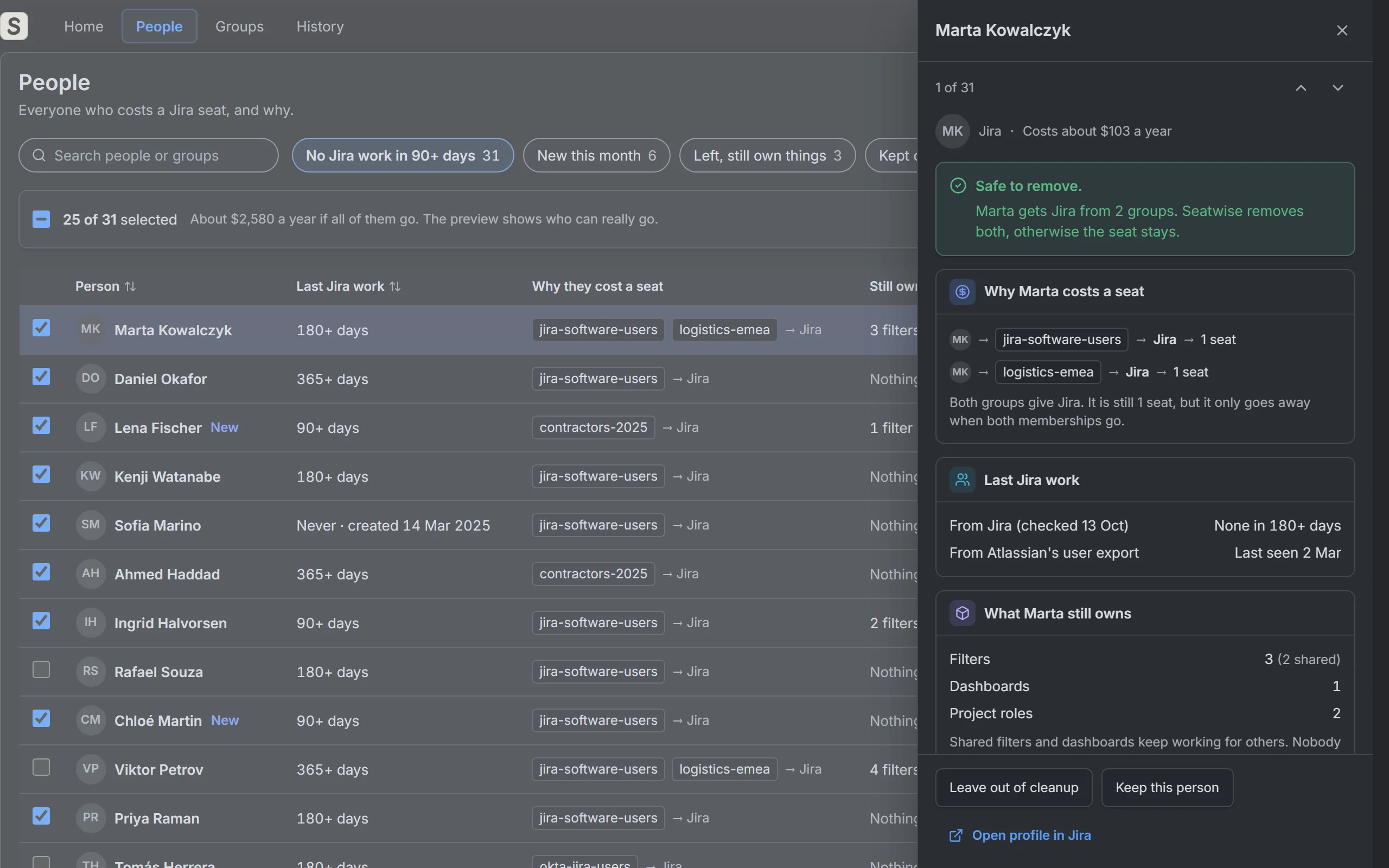
Task: Focus the Search people or groups field
Action: 149,155
